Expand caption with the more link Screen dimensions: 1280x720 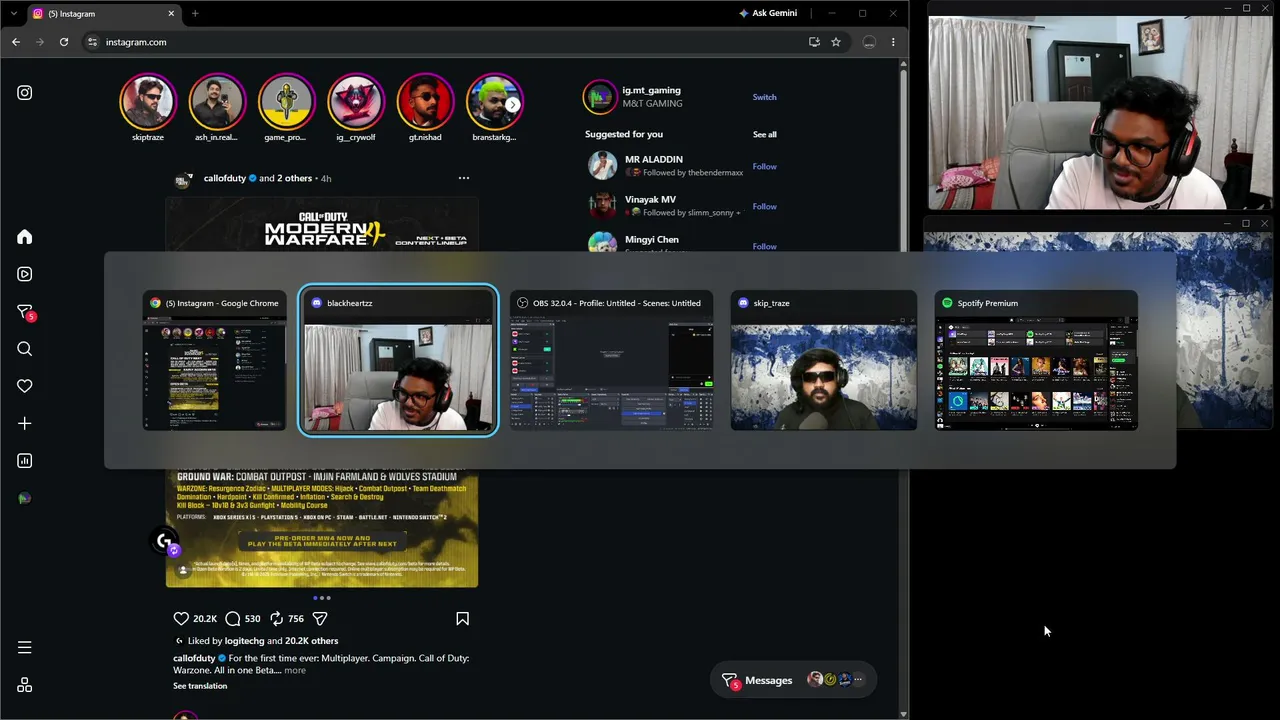(x=295, y=671)
